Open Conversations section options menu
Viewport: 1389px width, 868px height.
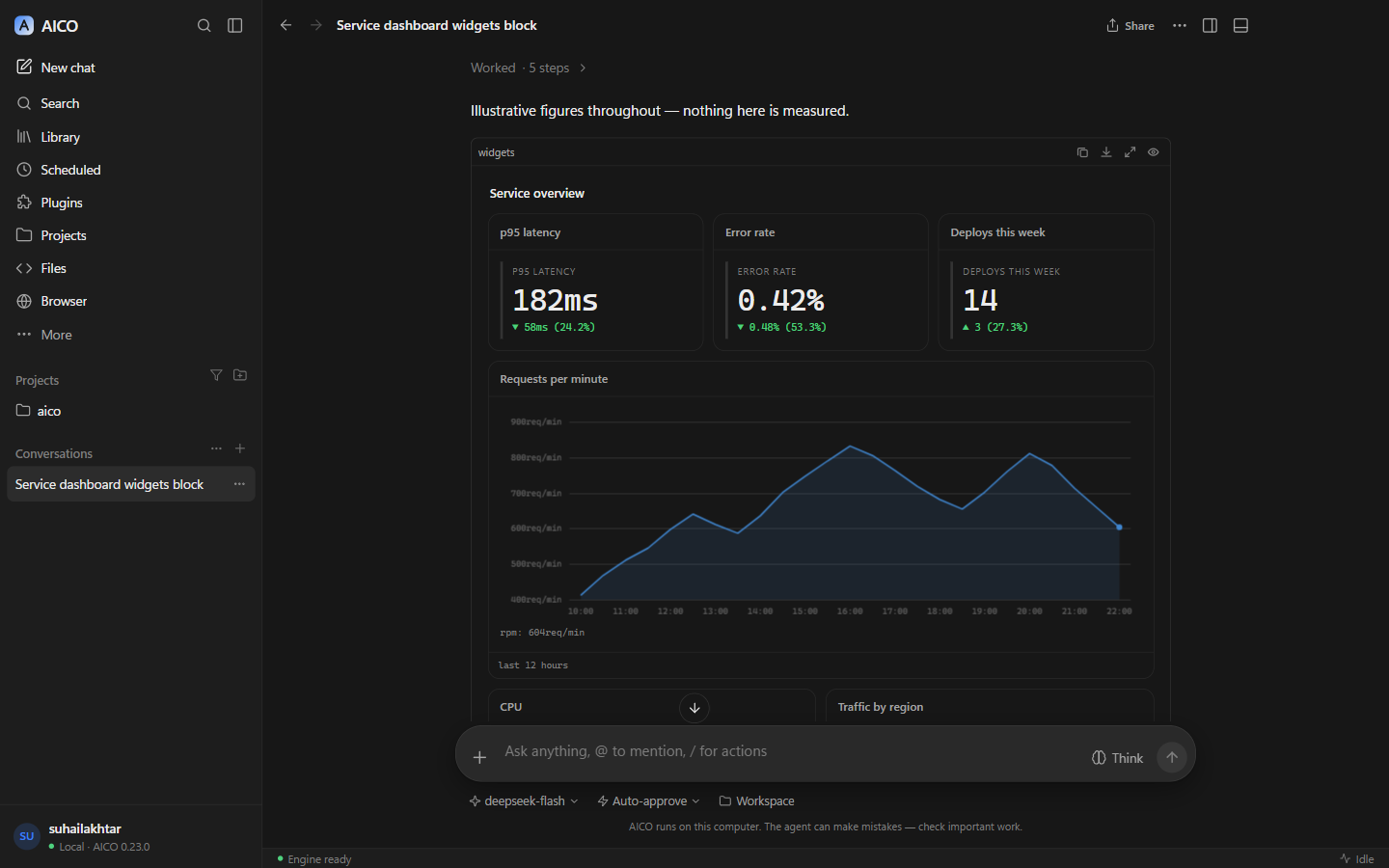click(x=216, y=448)
